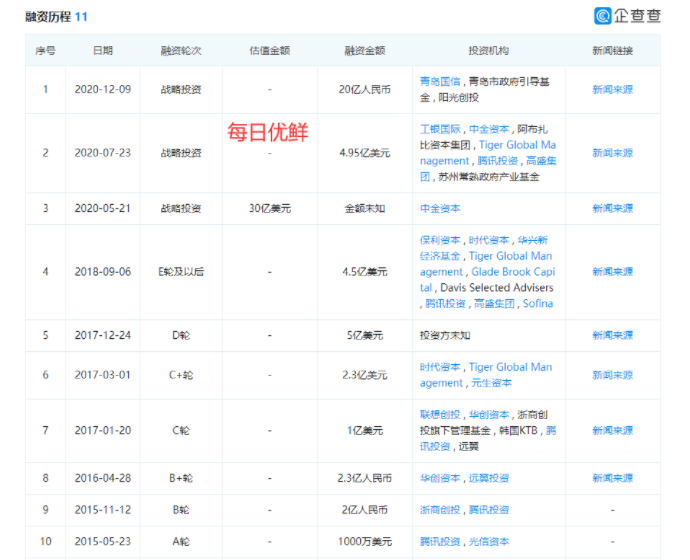690x560 pixels.
Task: Select the amount cell 4.5亿美元
Action: (365, 271)
